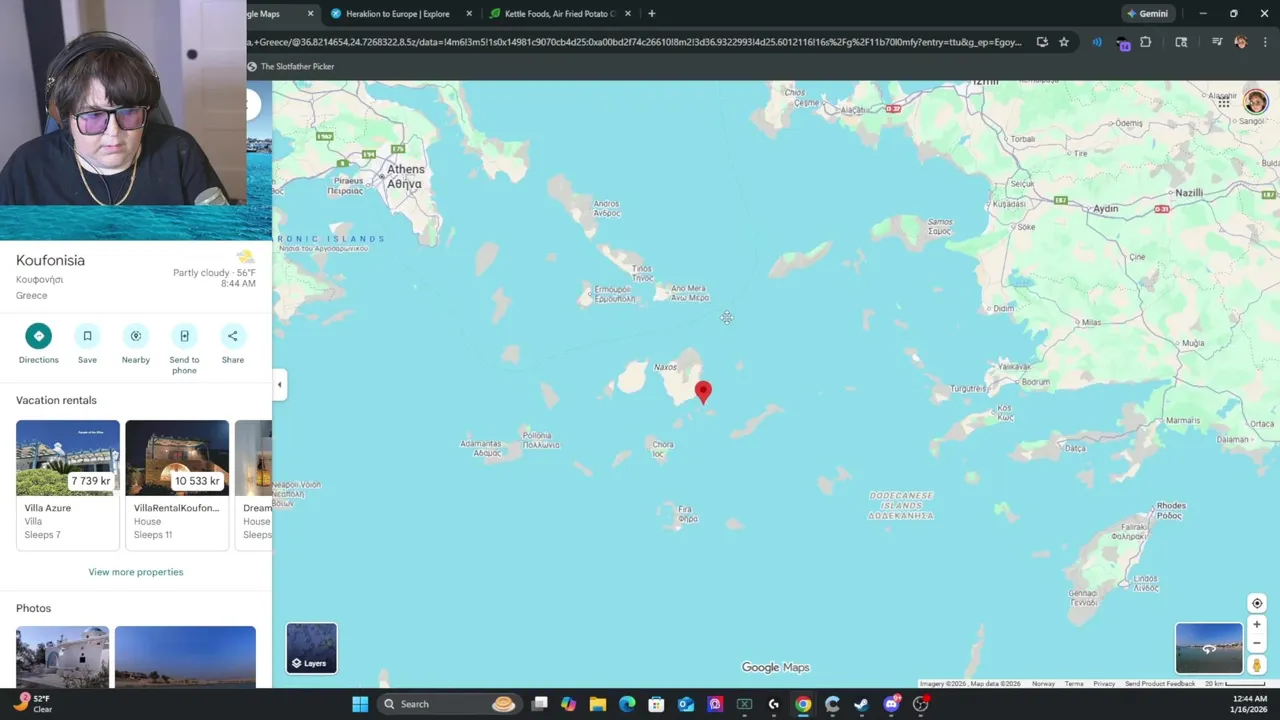Viewport: 1280px width, 720px height.
Task: Show your location on the map
Action: [x=1257, y=603]
